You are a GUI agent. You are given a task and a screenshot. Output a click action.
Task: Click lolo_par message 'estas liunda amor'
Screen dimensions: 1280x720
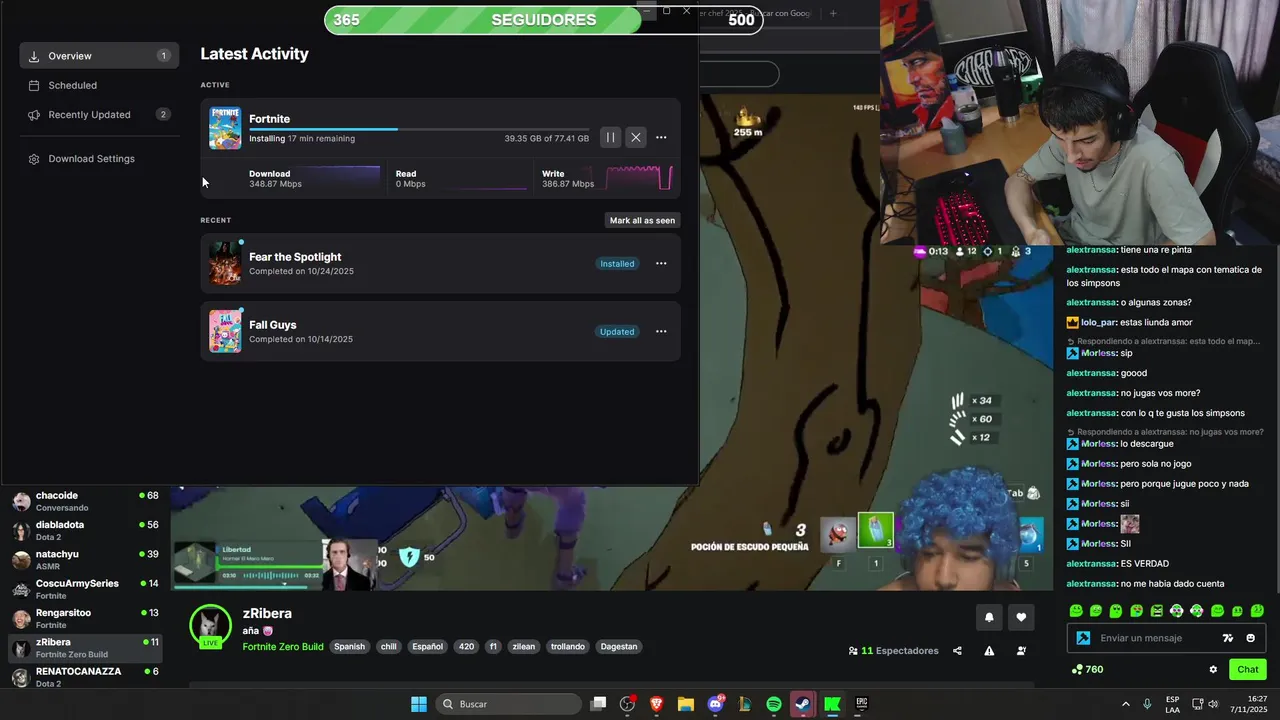(1156, 323)
